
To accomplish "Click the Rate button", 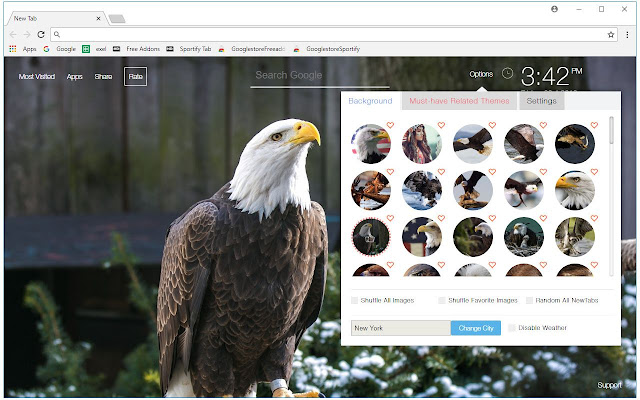I will [136, 76].
